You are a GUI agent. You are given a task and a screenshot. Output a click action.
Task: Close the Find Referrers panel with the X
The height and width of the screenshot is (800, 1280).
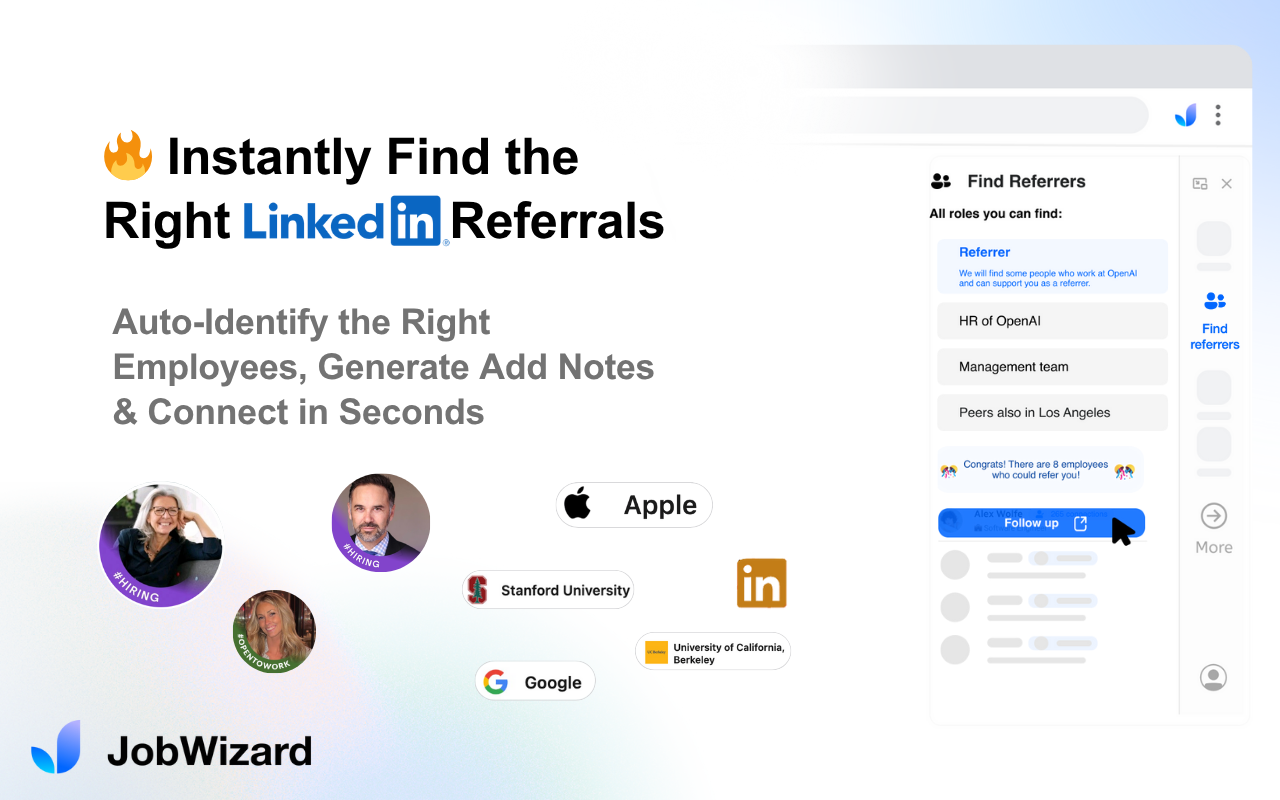coord(1227,183)
